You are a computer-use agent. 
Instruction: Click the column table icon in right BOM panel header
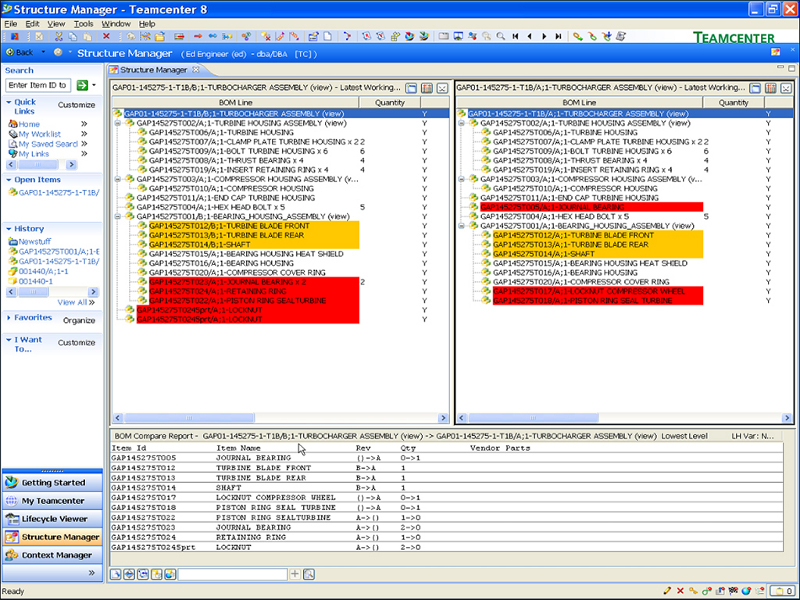click(x=771, y=88)
